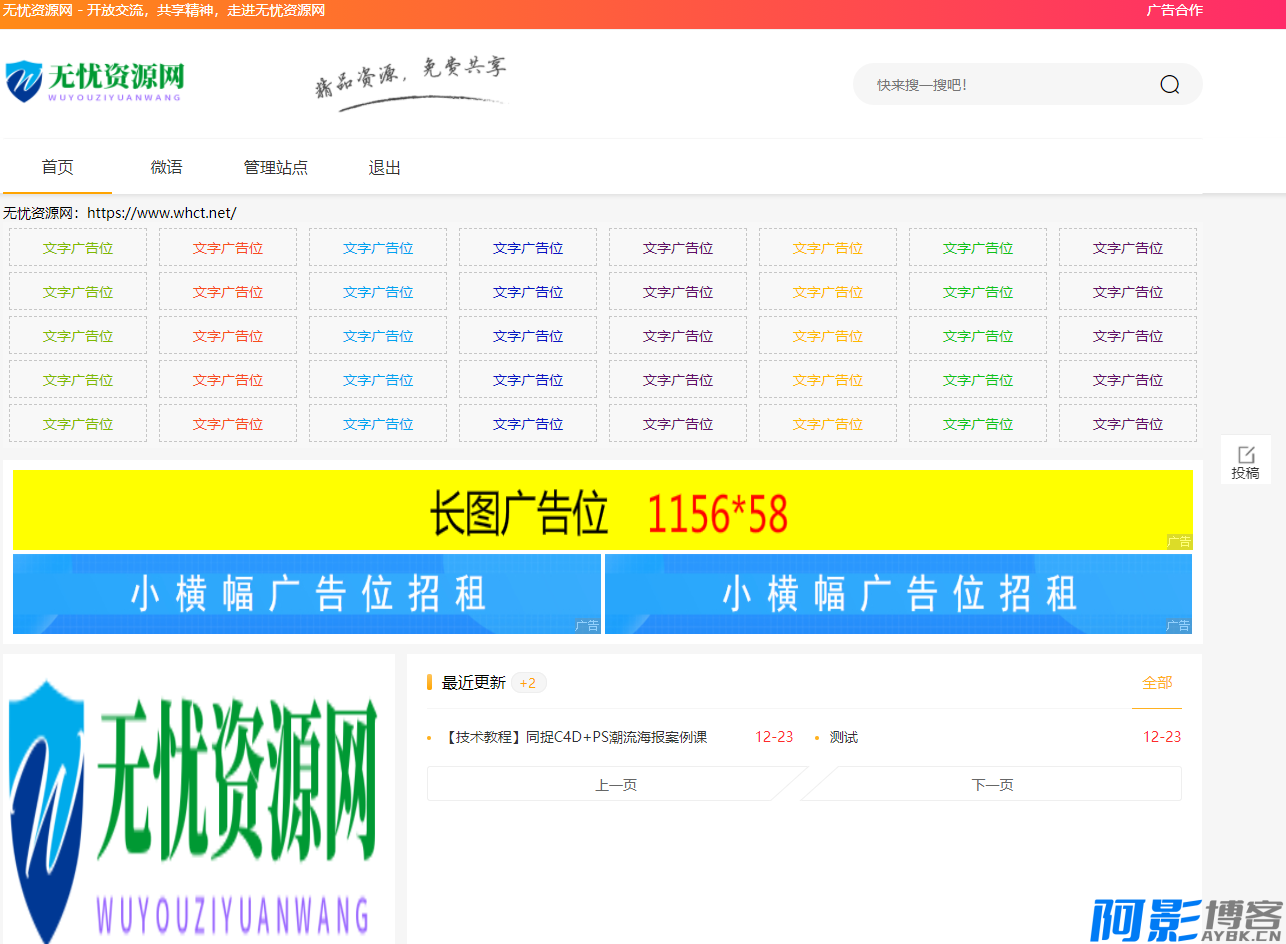Open the 首页 navigation tab
Viewport: 1286px width, 944px height.
57,168
